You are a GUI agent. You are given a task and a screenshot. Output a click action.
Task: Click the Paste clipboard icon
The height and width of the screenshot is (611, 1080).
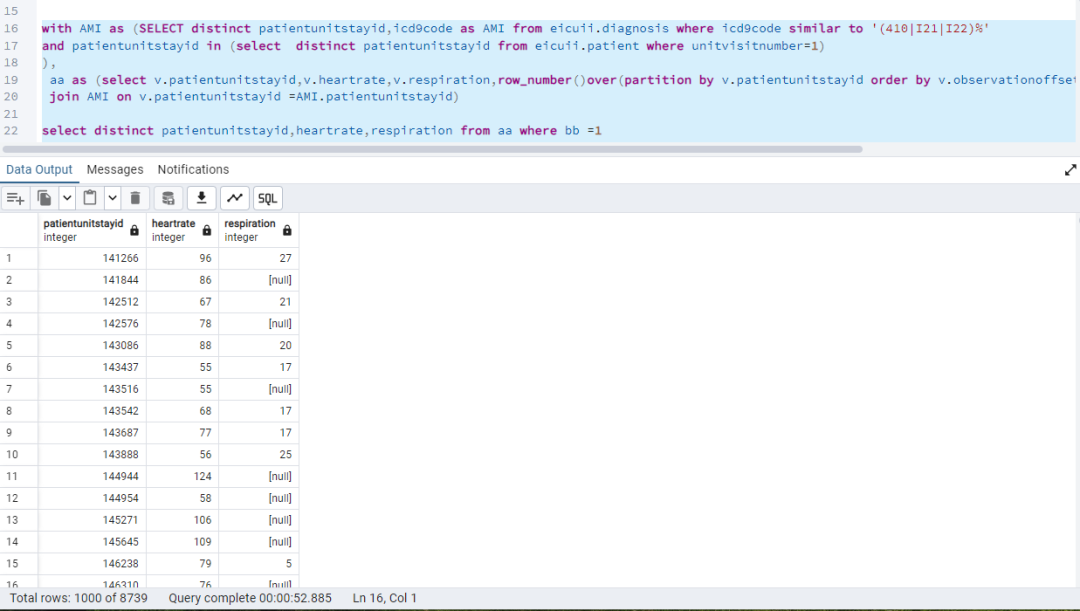(x=90, y=198)
